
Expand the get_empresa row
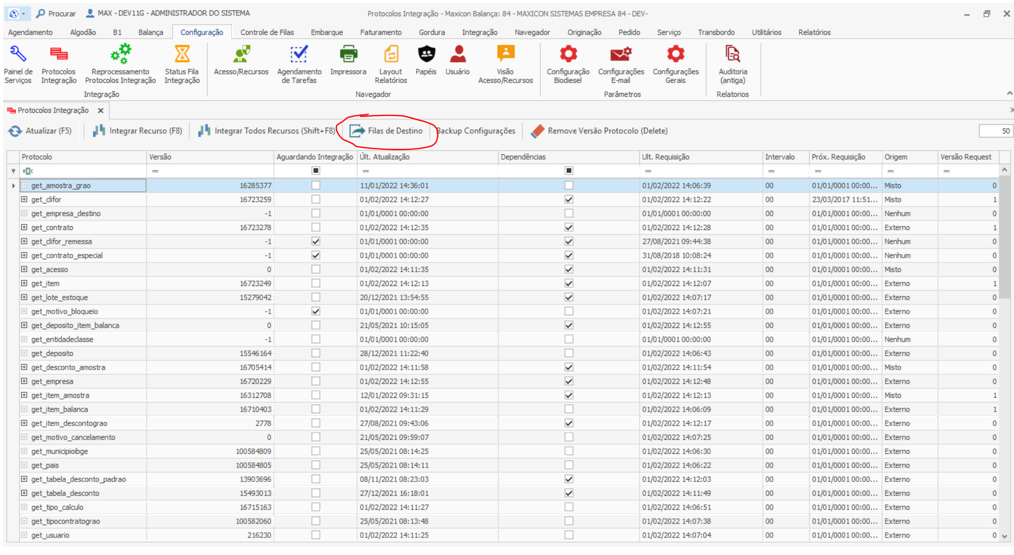24,381
